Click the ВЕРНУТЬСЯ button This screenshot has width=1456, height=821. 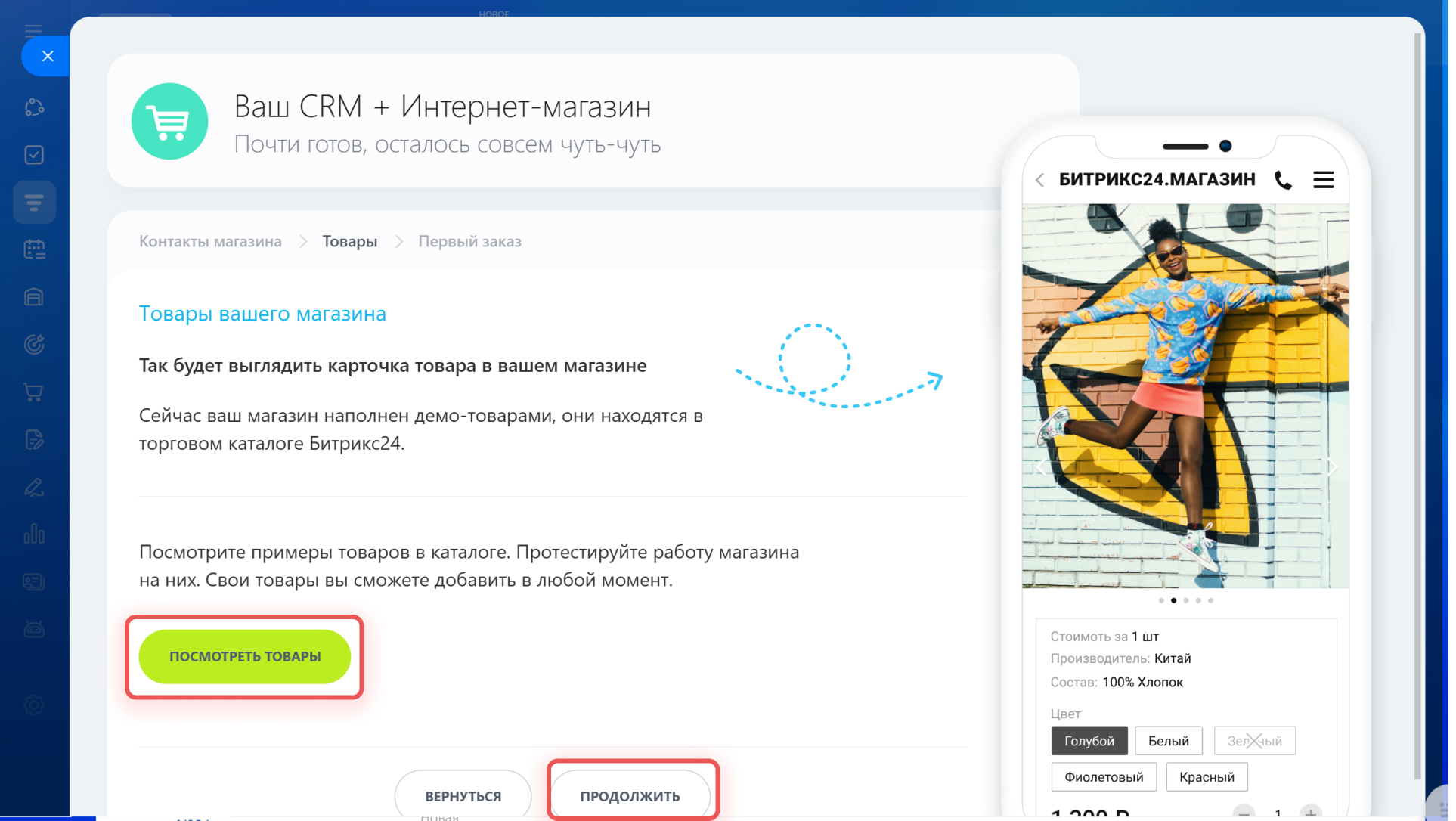463,796
